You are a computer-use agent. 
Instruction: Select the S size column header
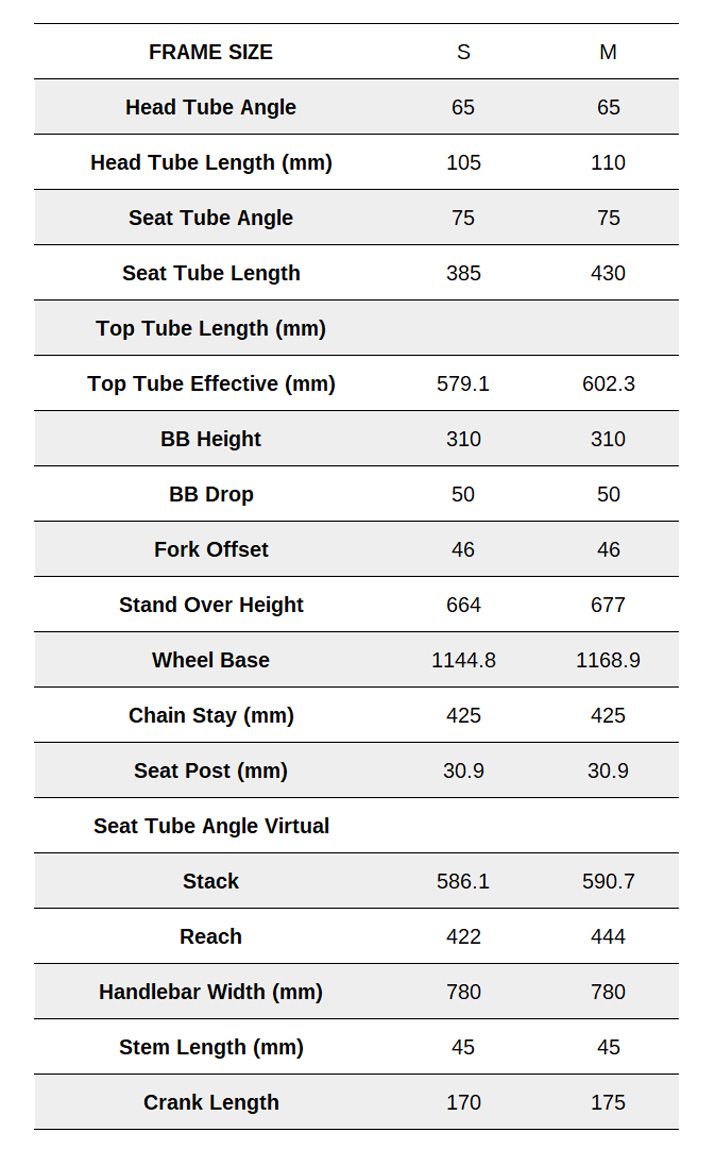[x=463, y=52]
